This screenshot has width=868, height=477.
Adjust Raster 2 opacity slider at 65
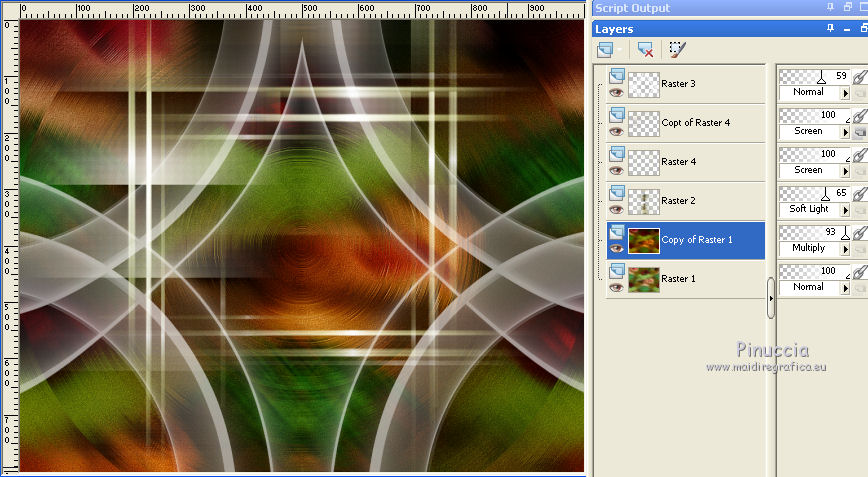click(x=825, y=194)
